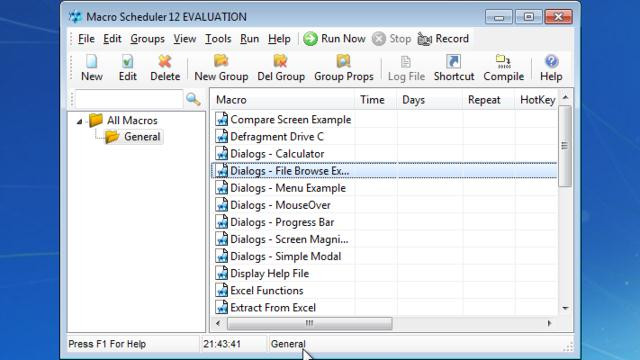Click the New macro toolbar icon
The image size is (640, 360).
tap(91, 68)
